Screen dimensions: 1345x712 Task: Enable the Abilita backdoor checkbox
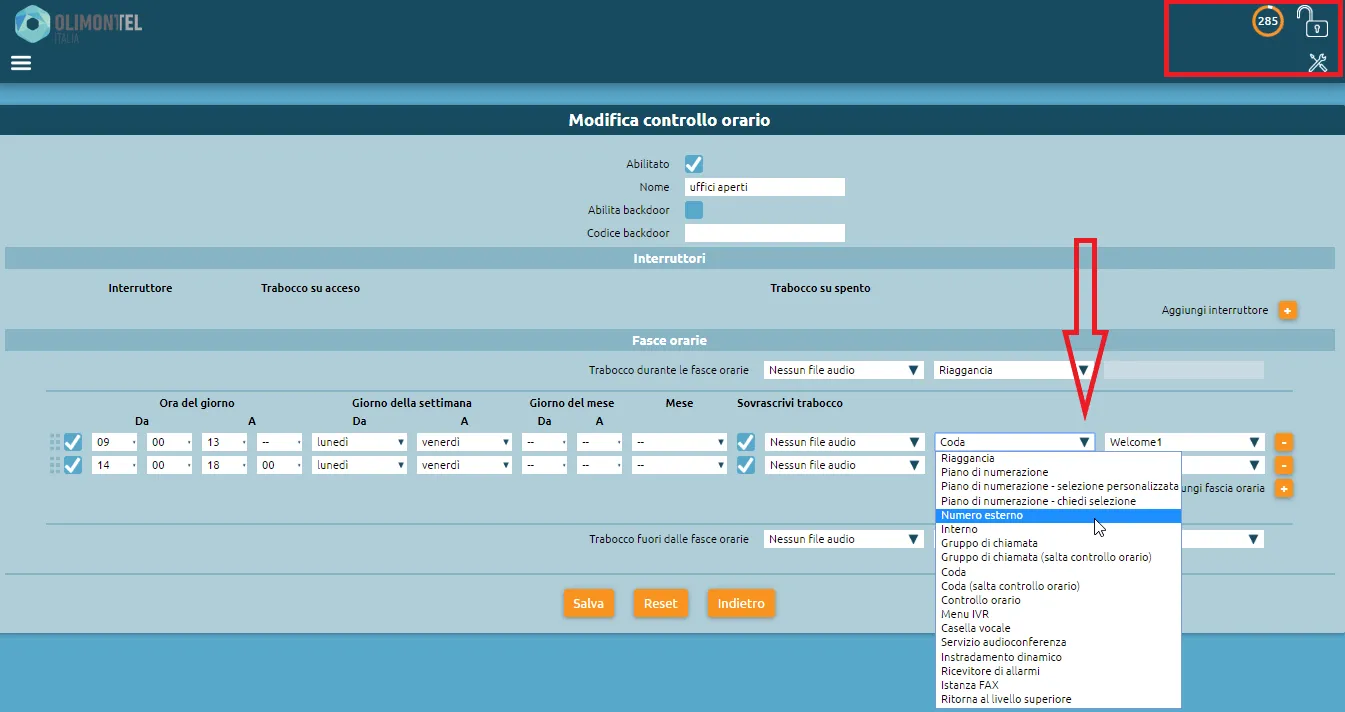(693, 210)
